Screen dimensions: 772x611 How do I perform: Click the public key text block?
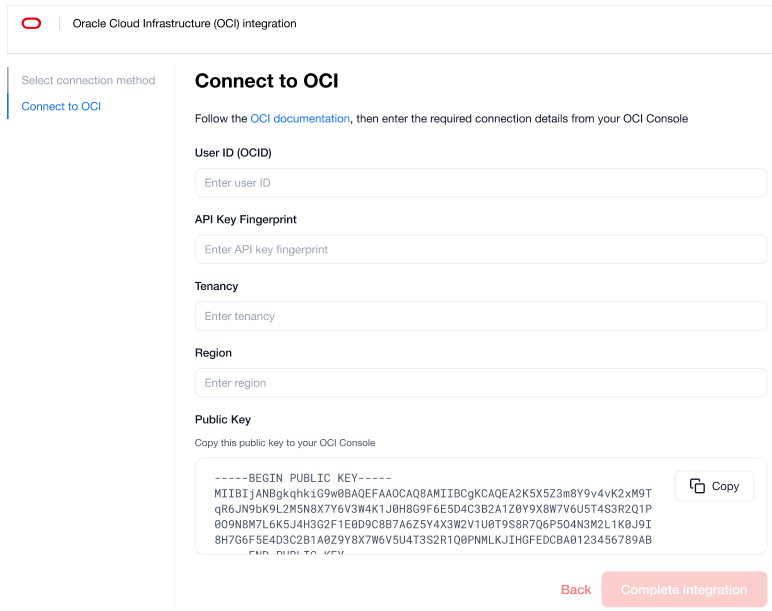tap(432, 516)
